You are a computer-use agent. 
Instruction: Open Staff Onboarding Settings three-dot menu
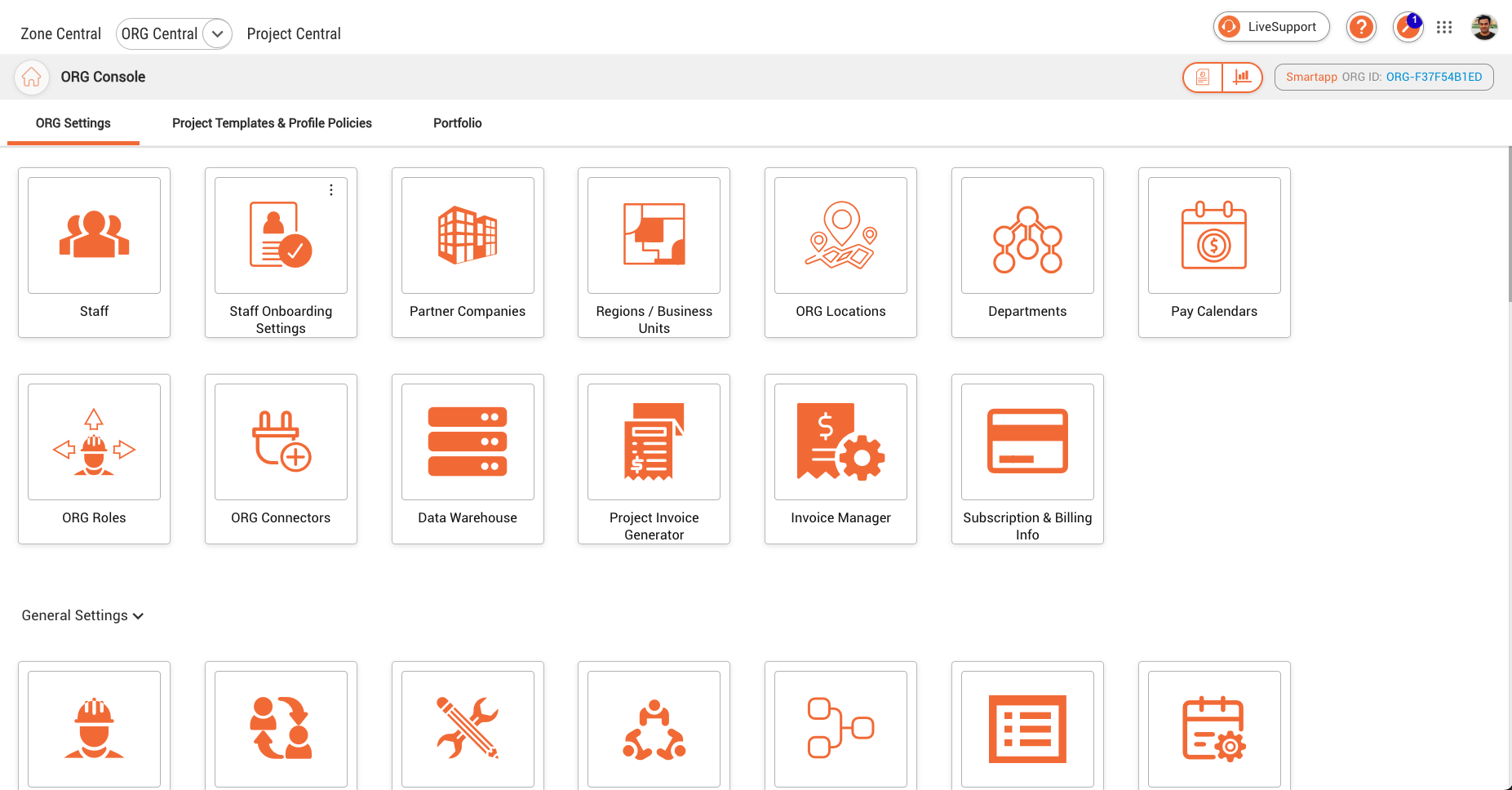(330, 190)
